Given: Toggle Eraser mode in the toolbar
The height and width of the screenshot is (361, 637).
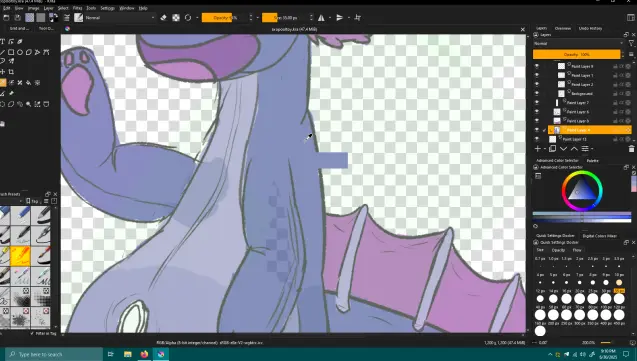Looking at the screenshot, I should pyautogui.click(x=163, y=17).
